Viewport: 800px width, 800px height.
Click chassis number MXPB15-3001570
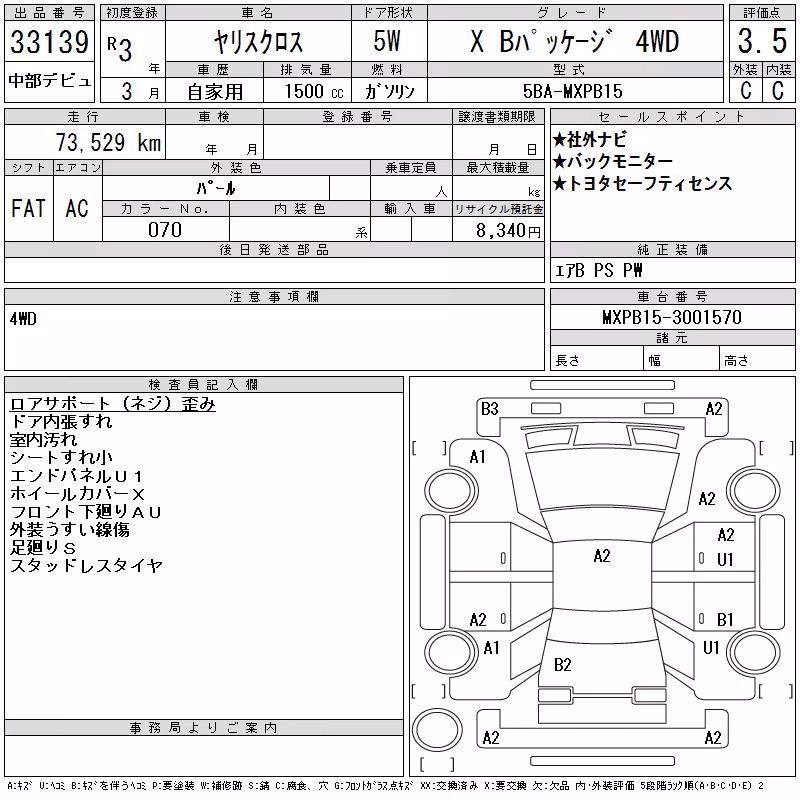click(672, 317)
